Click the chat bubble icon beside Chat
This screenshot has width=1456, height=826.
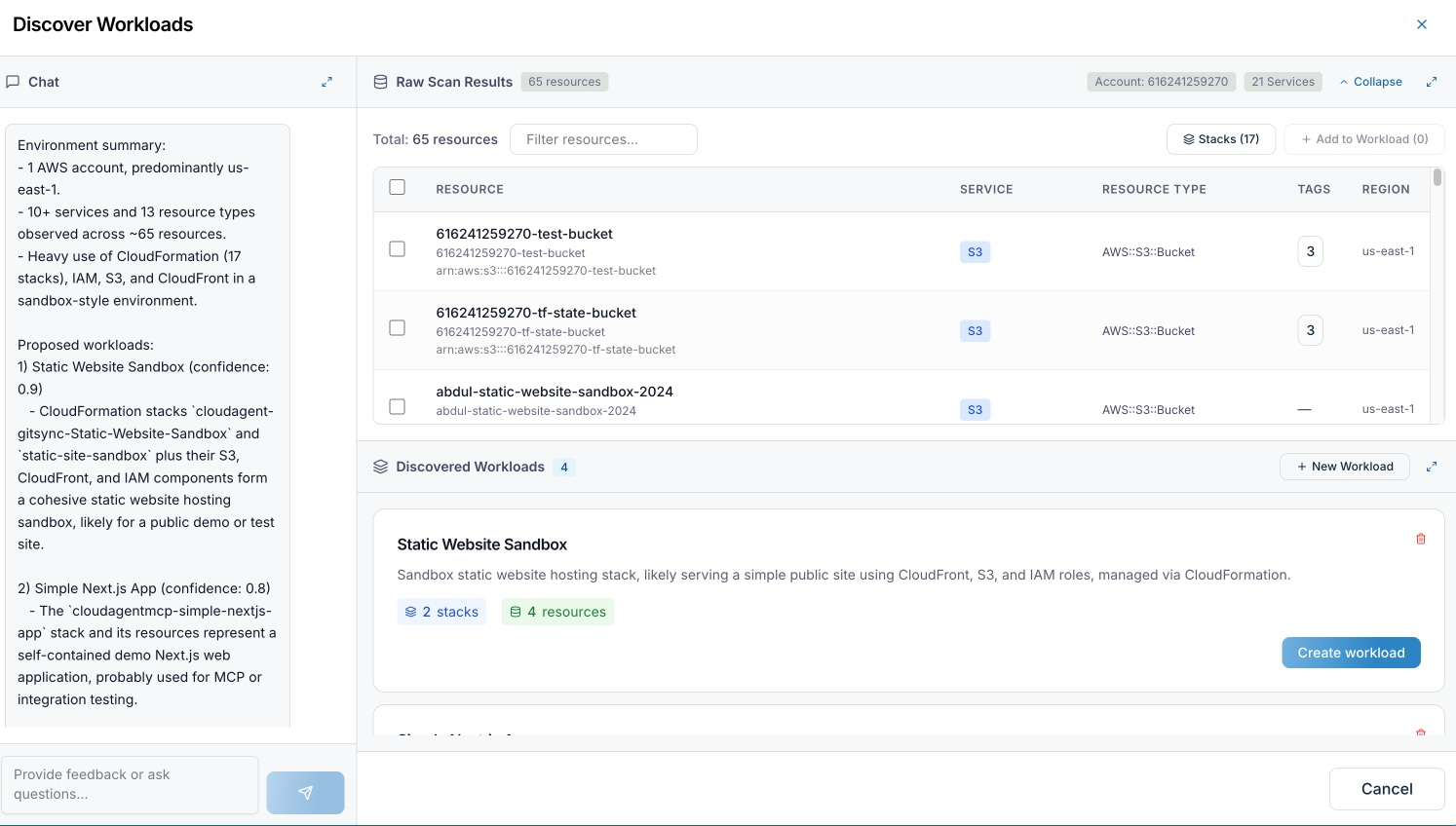coord(14,81)
